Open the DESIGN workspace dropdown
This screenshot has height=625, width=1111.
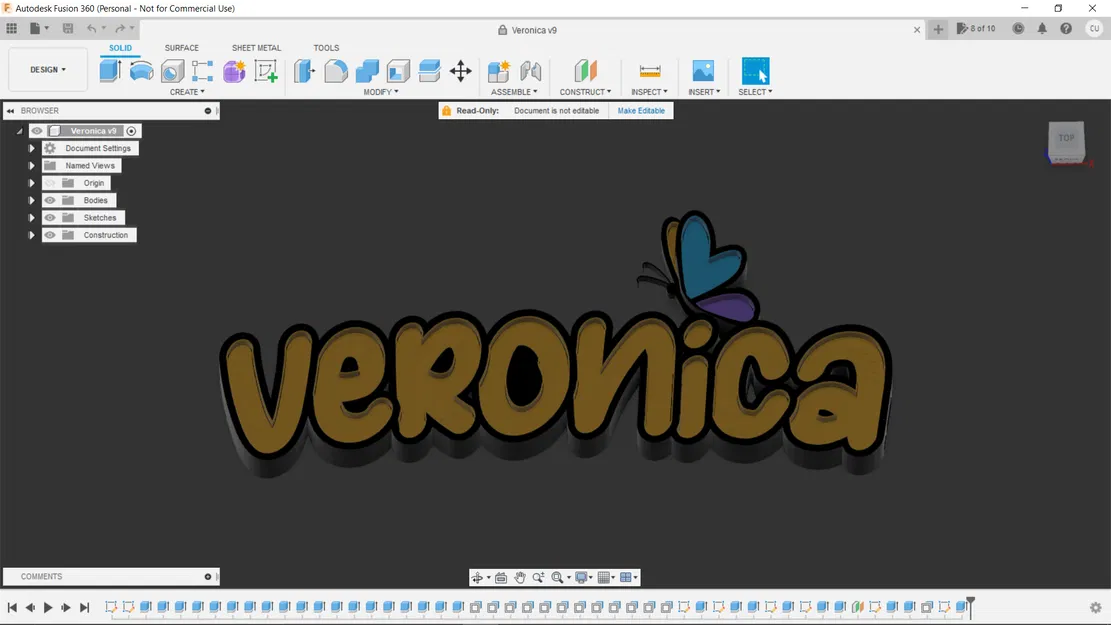click(x=48, y=70)
